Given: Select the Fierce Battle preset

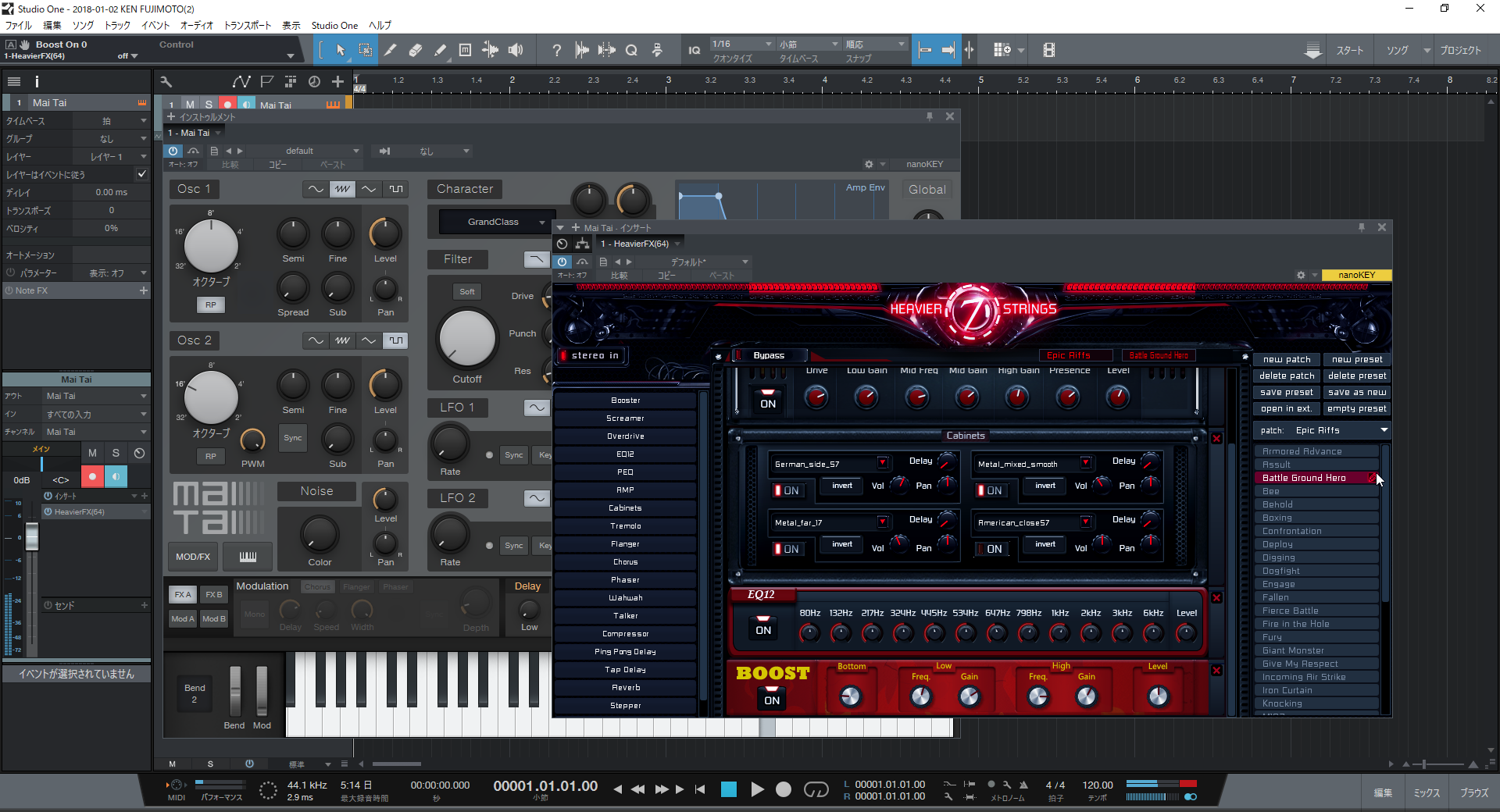Looking at the screenshot, I should click(1316, 611).
